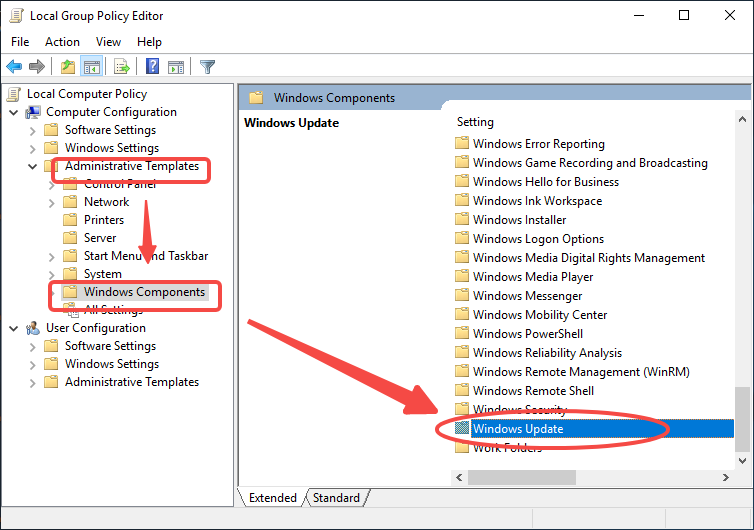The image size is (754, 530).
Task: Select Windows Media Digital Rights Management
Action: 589,257
